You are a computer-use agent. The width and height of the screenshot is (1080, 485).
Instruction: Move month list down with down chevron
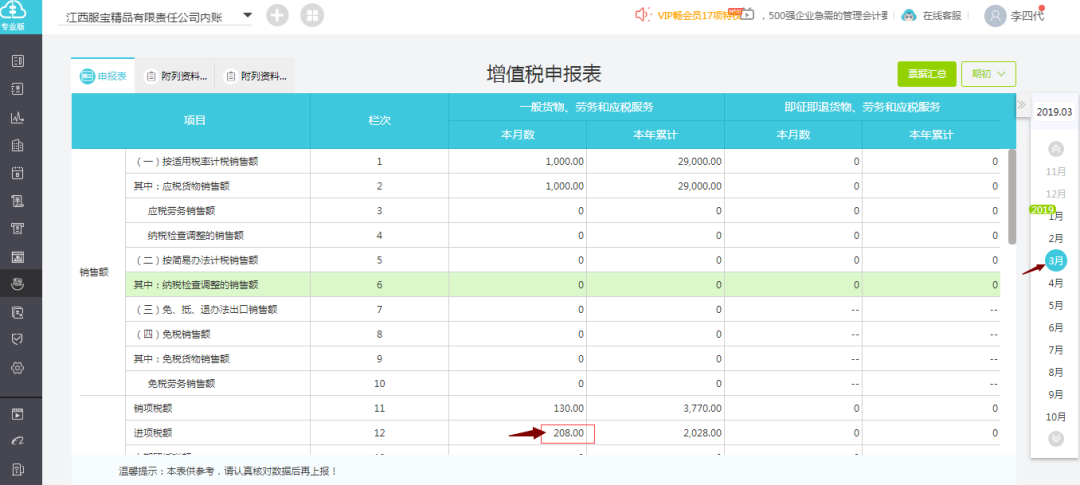click(1055, 438)
